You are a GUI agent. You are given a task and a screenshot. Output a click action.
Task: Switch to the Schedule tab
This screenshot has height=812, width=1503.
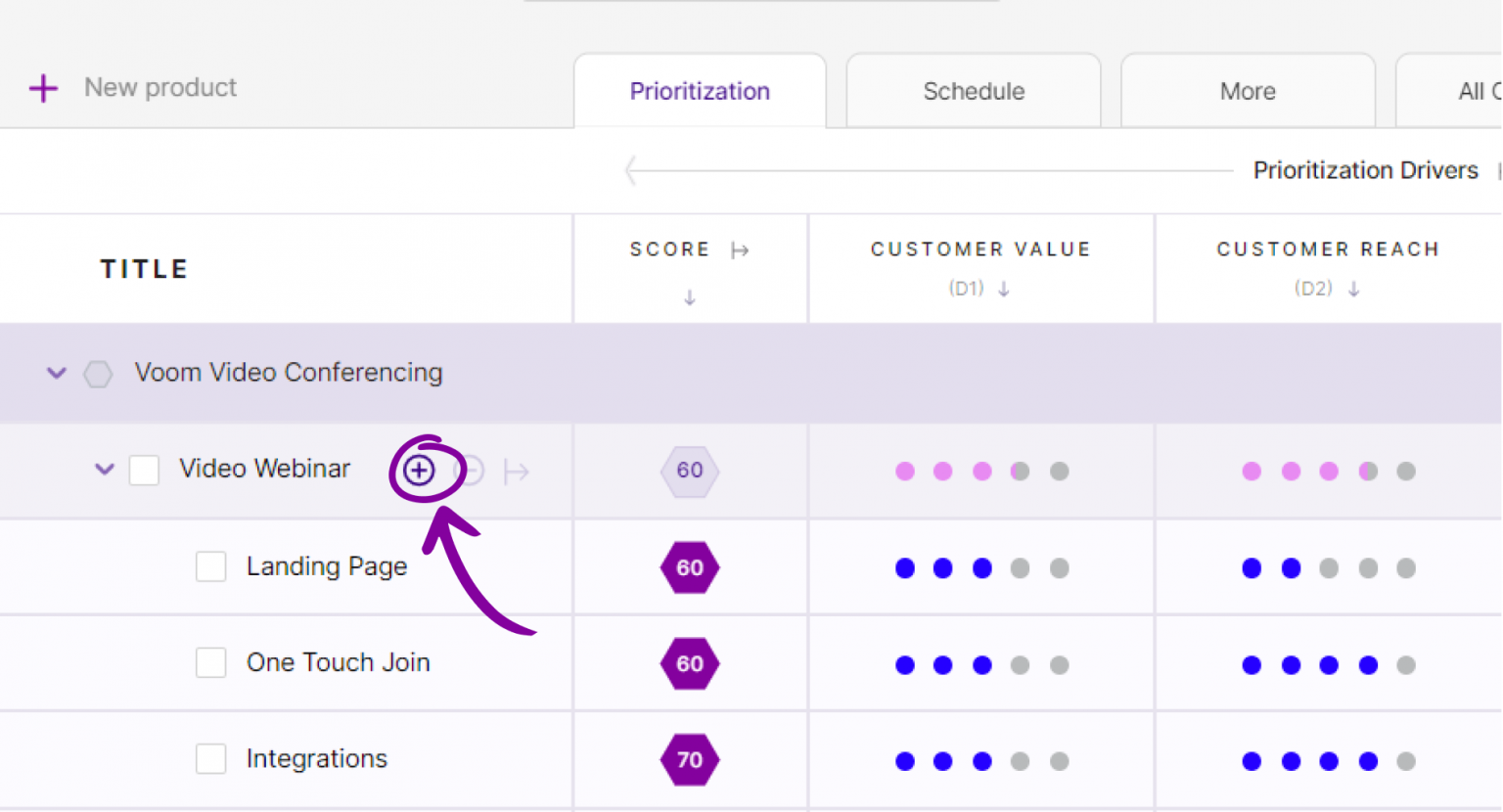tap(974, 91)
